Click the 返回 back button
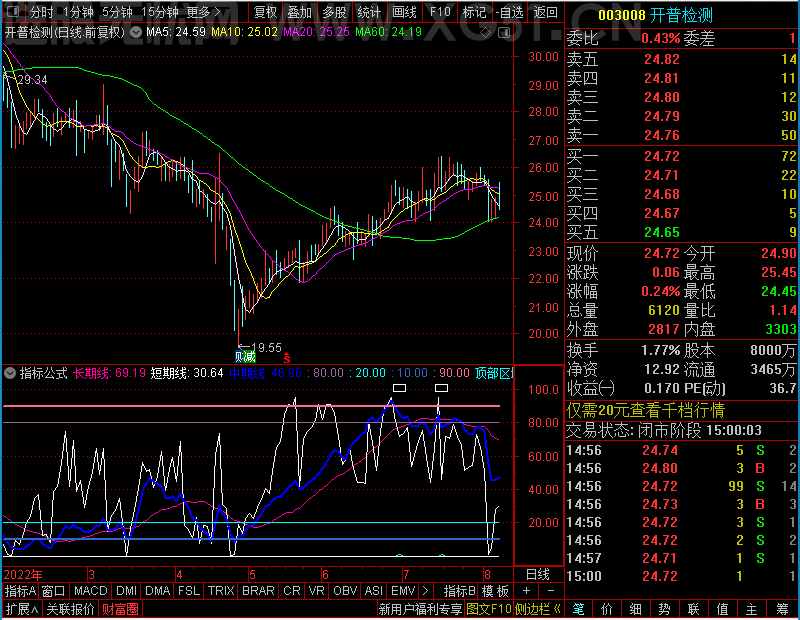The width and height of the screenshot is (800, 620). tap(545, 12)
